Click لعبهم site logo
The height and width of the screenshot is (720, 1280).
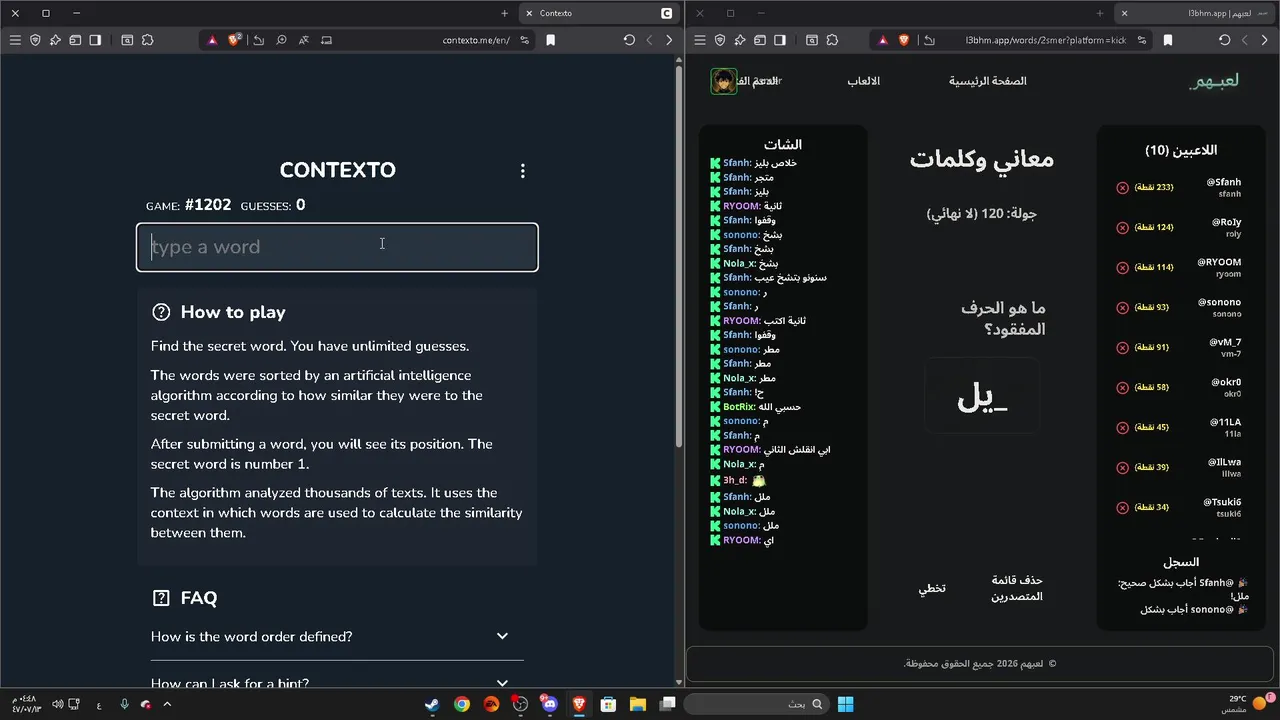(x=1214, y=81)
